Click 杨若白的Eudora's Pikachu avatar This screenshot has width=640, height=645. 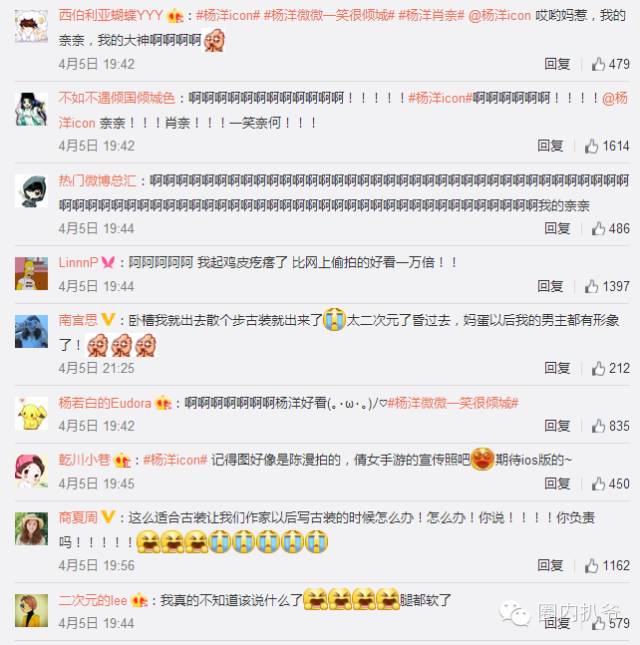point(31,414)
